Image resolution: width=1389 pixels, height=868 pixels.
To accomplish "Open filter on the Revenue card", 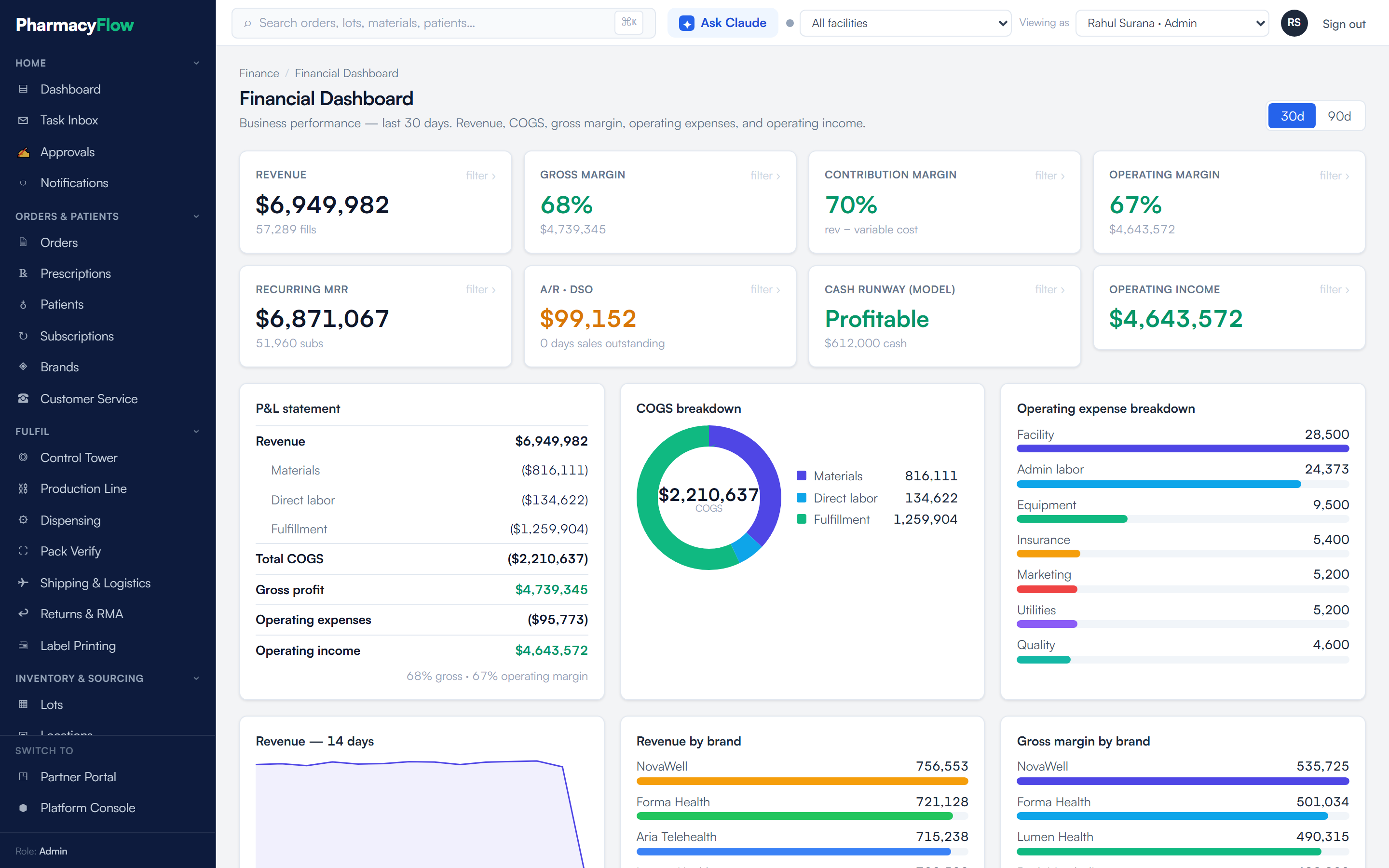I will point(480,176).
